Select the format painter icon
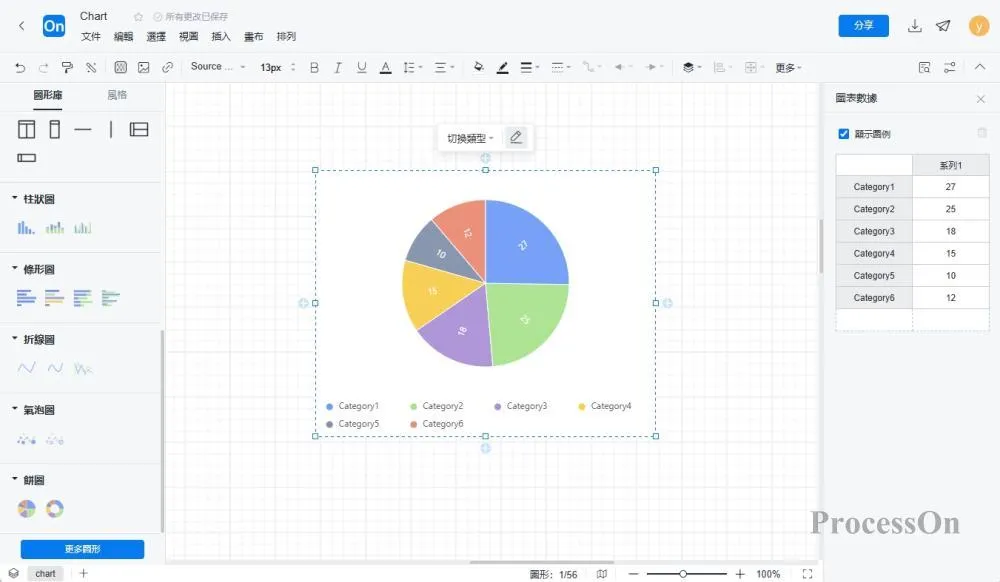Image resolution: width=1000 pixels, height=582 pixels. [x=67, y=68]
